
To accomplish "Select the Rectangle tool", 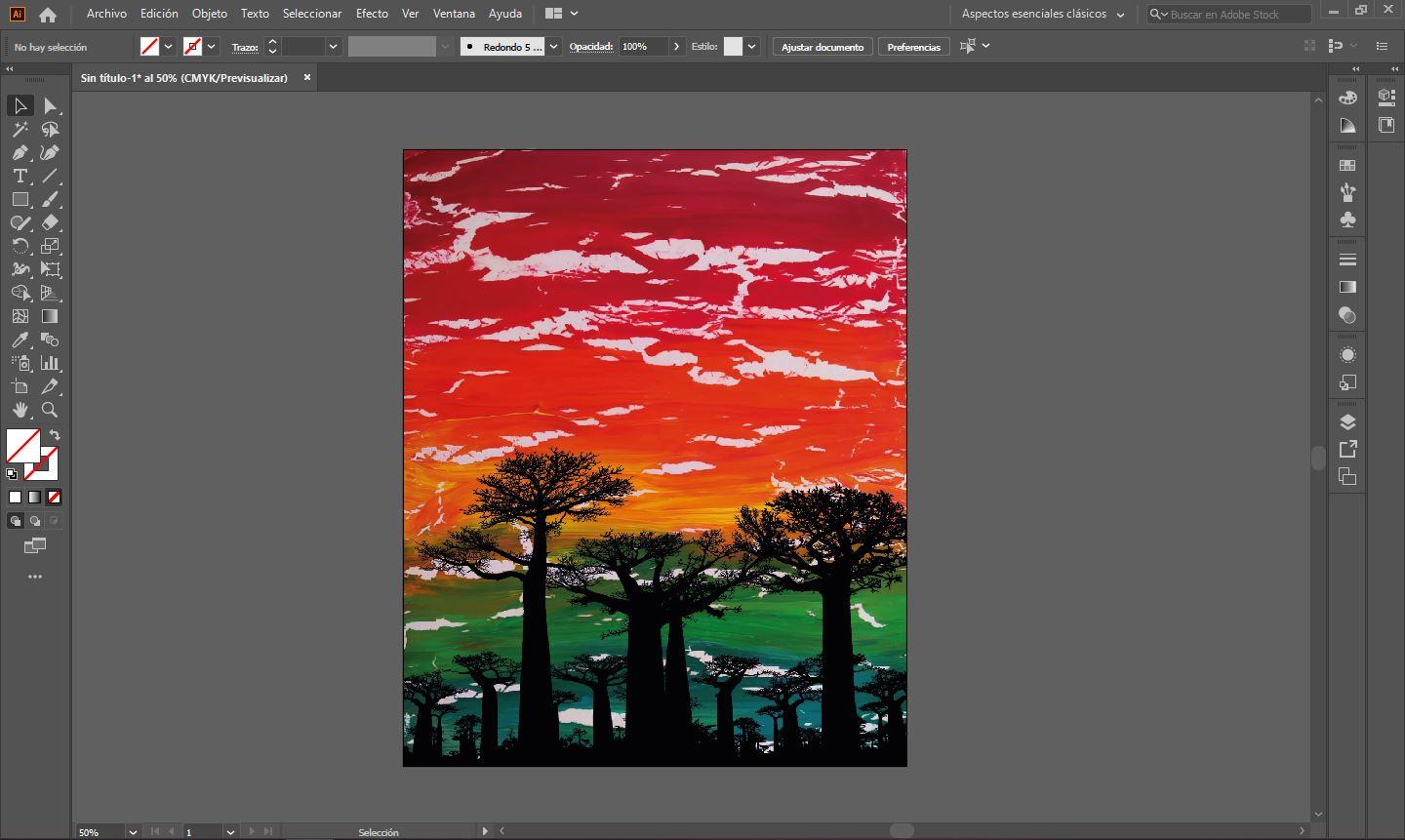I will (20, 199).
